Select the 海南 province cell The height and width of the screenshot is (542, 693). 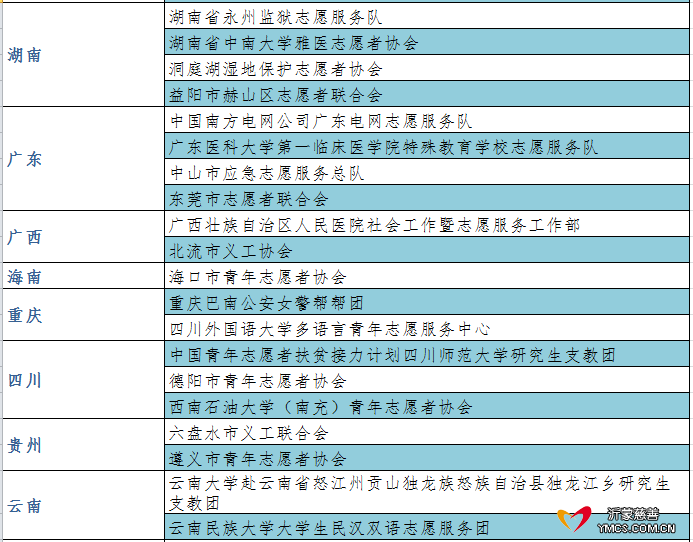pos(84,276)
